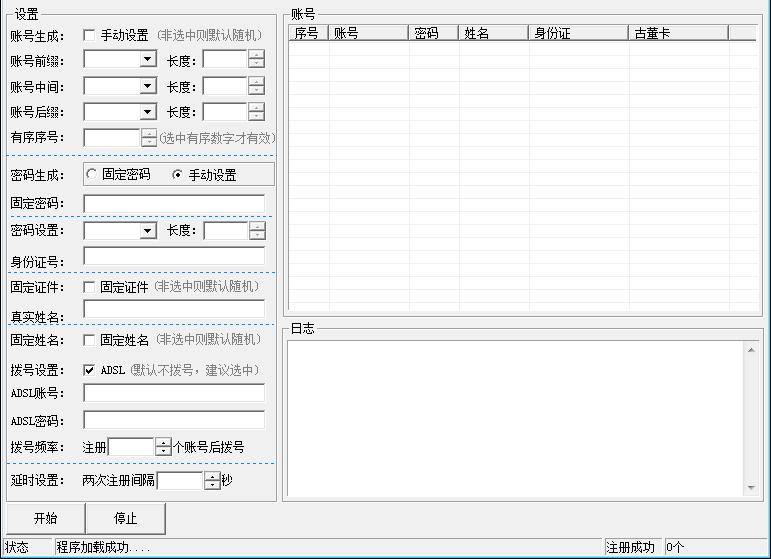Screen dimensions: 771x559
Task: Expand the 账号中间 combo box
Action: pos(148,86)
